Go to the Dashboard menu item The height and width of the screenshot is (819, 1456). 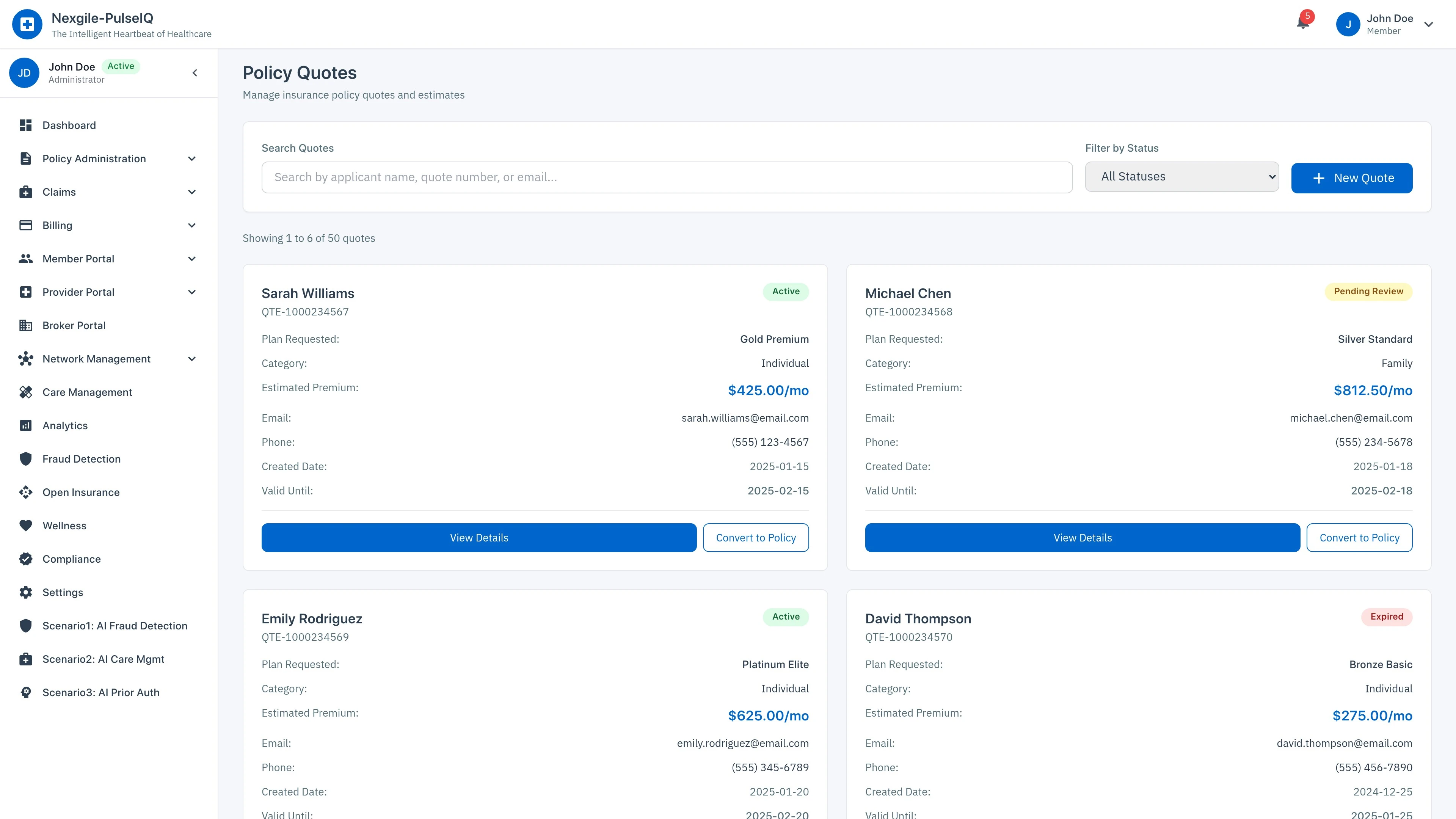(x=69, y=126)
